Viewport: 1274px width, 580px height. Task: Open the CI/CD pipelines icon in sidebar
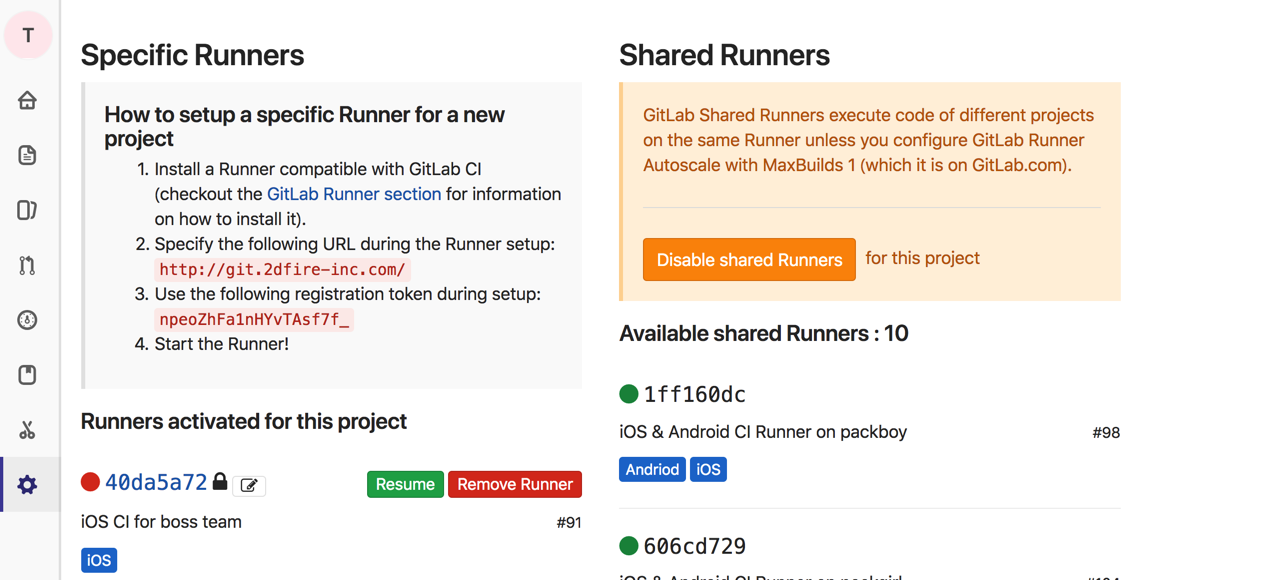coord(28,320)
